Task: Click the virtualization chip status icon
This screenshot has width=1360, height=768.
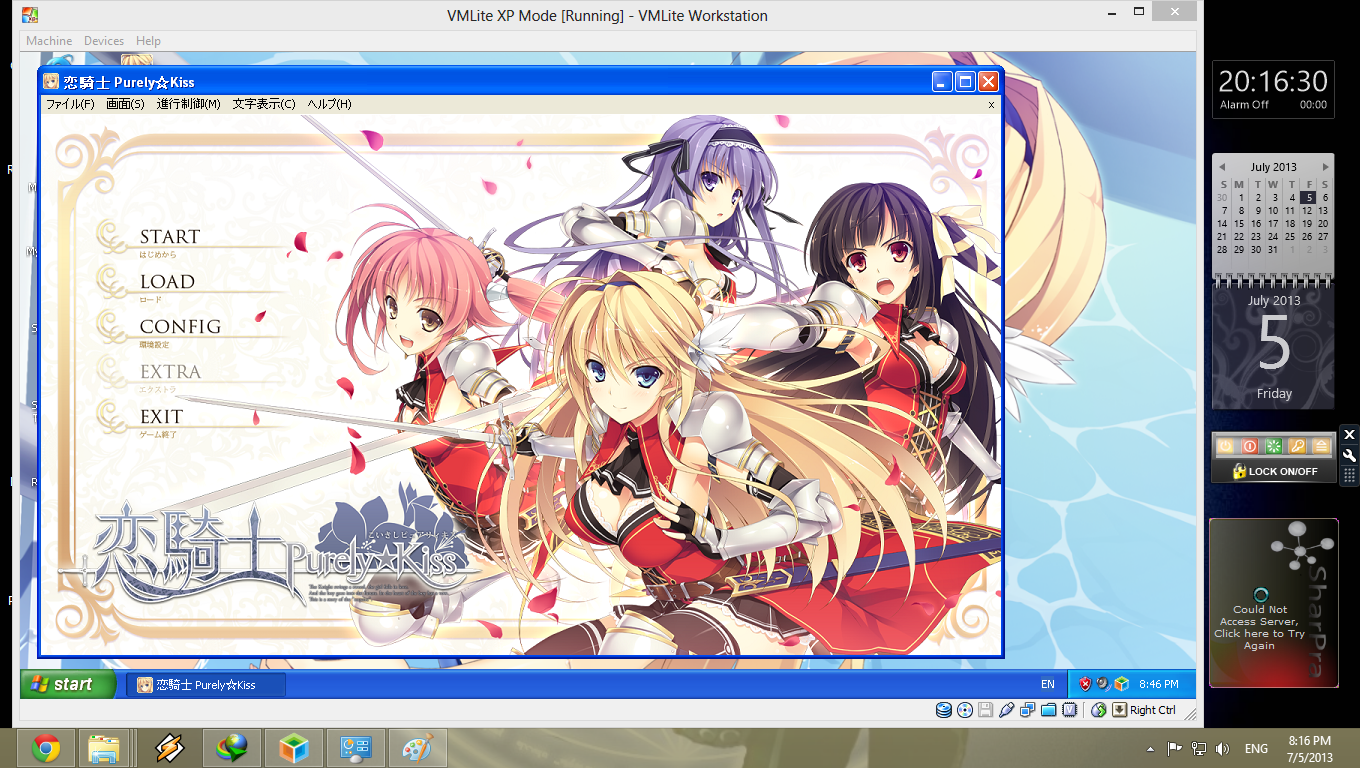Action: tap(1070, 710)
